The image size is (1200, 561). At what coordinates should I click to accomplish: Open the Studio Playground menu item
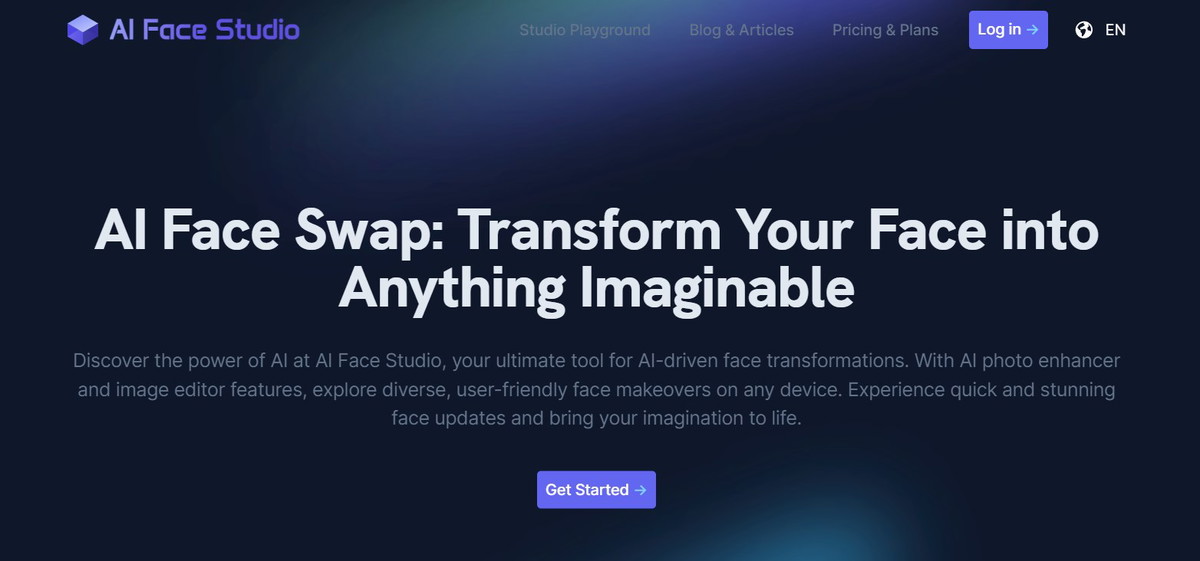click(585, 30)
